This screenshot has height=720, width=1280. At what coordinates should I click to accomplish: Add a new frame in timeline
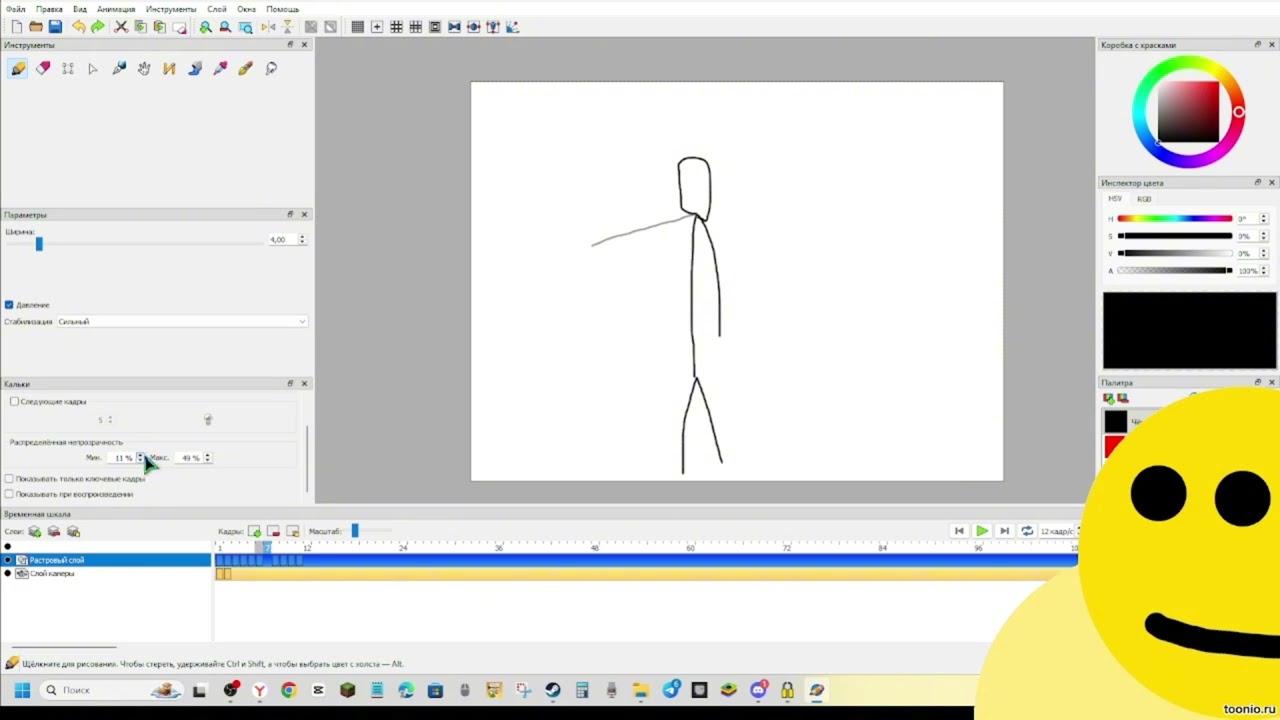pos(254,531)
